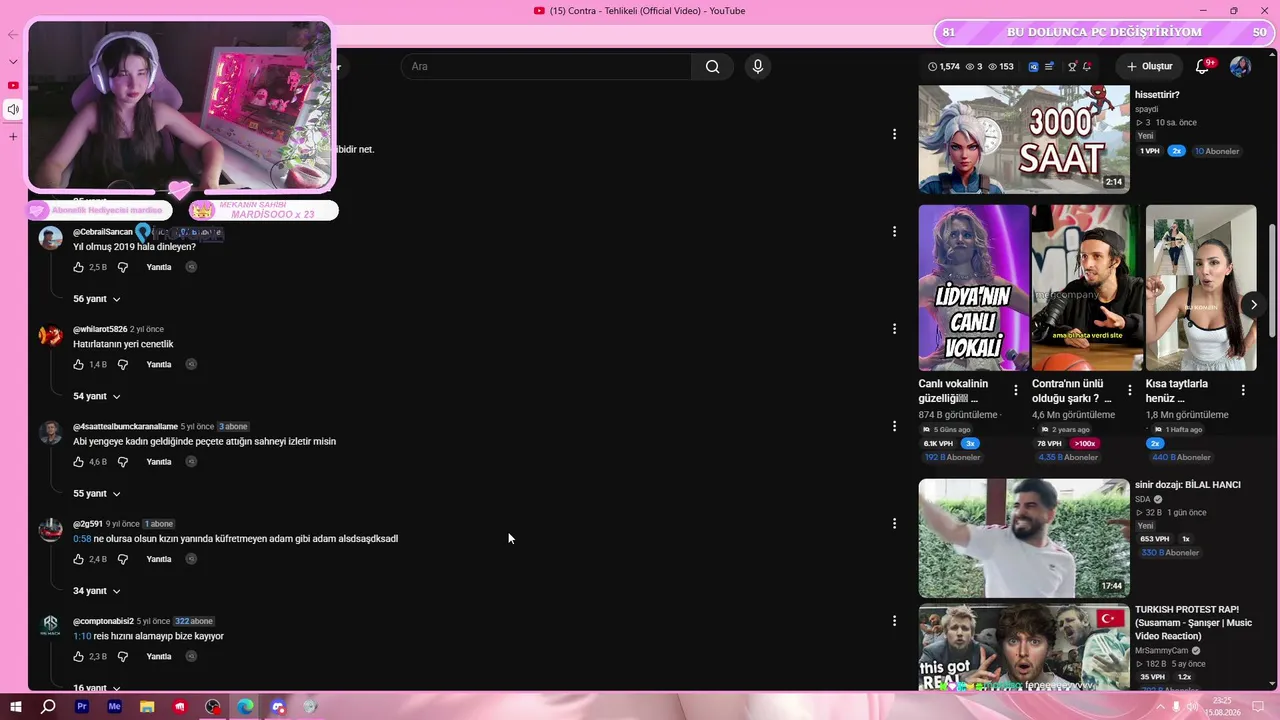Open the Adobe Premiere Pro taskbar icon
The image size is (1280, 720).
click(82, 707)
